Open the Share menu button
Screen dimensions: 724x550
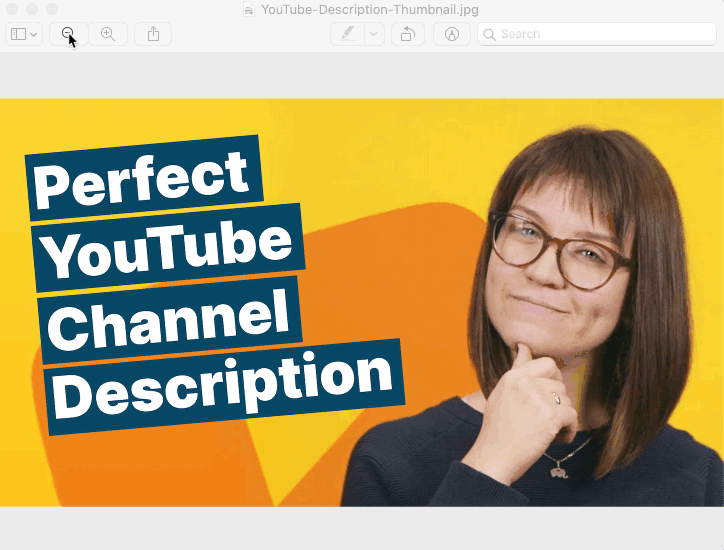(153, 34)
